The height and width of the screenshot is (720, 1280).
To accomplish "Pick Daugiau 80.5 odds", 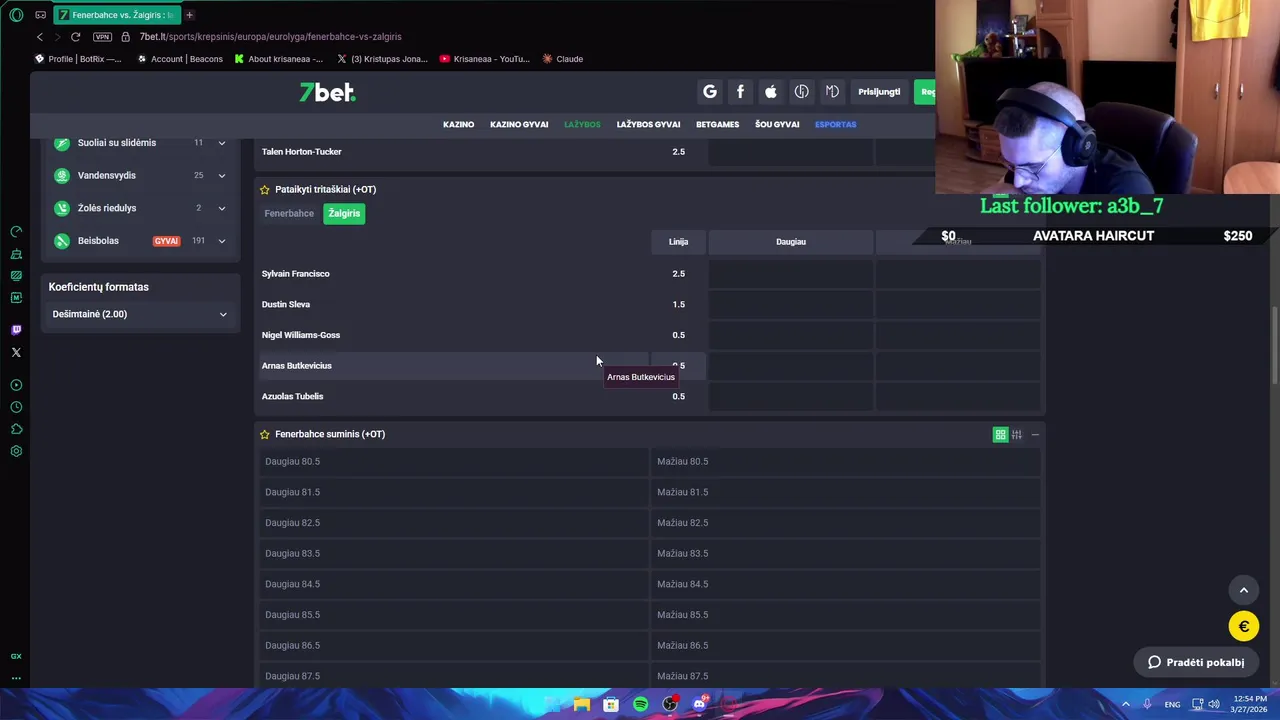I will point(453,461).
